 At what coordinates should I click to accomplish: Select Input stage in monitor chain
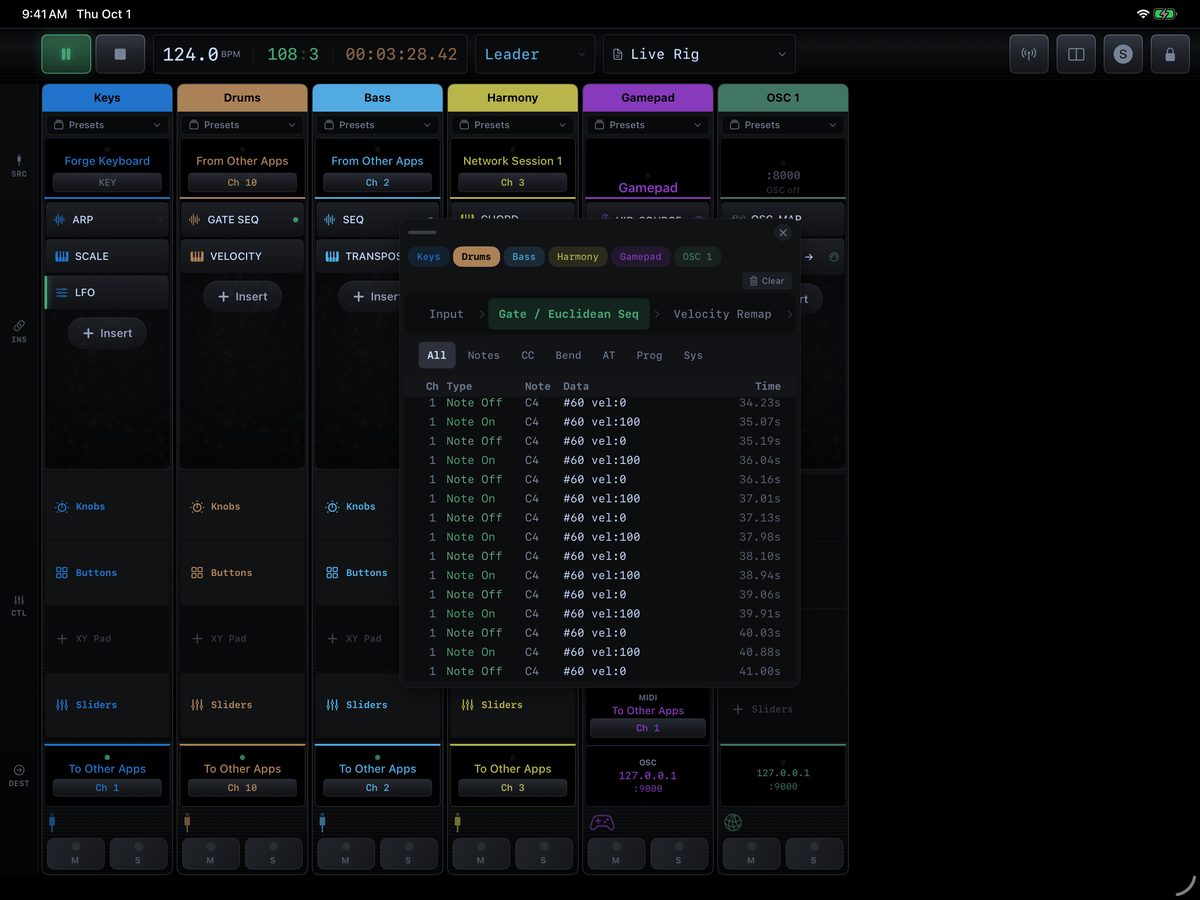pos(446,314)
